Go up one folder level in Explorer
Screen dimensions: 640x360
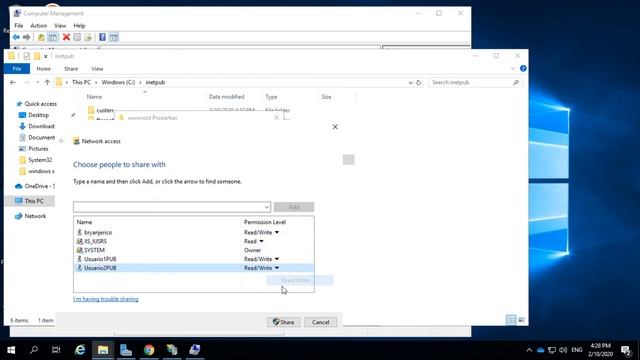(47, 82)
